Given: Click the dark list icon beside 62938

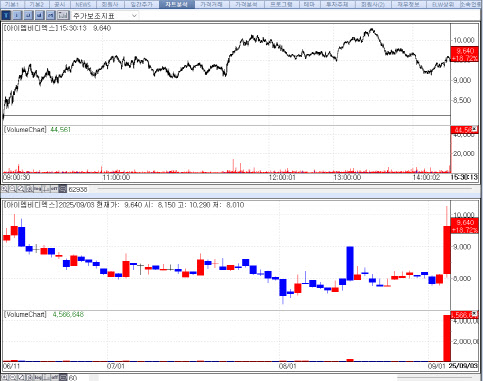Looking at the screenshot, I should tap(62, 189).
